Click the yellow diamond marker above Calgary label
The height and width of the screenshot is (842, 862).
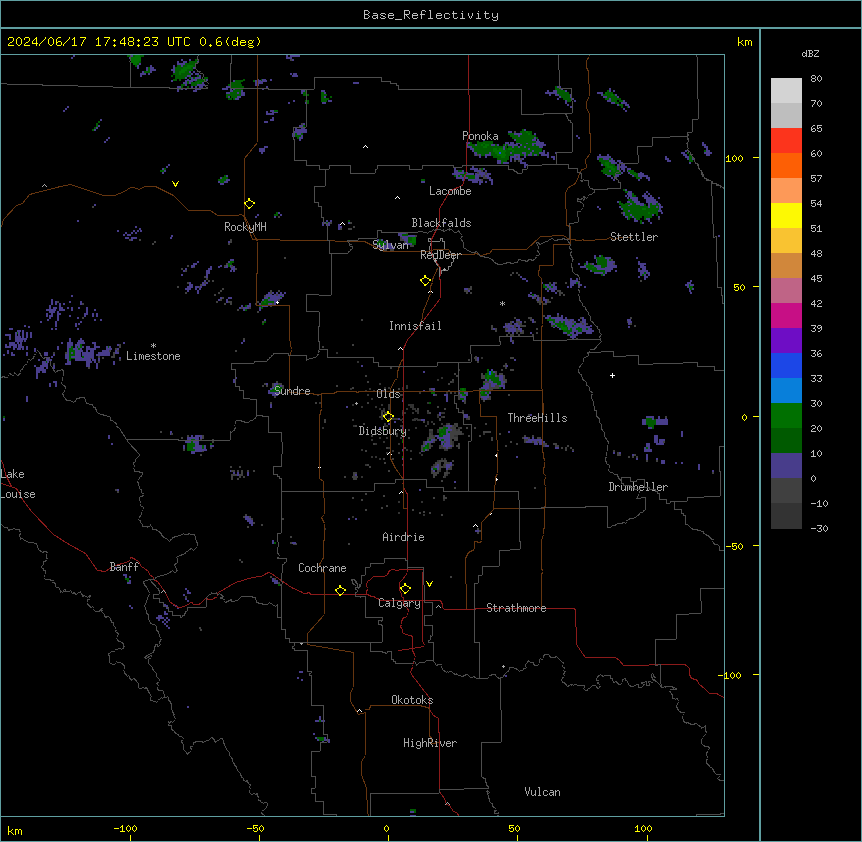(405, 589)
